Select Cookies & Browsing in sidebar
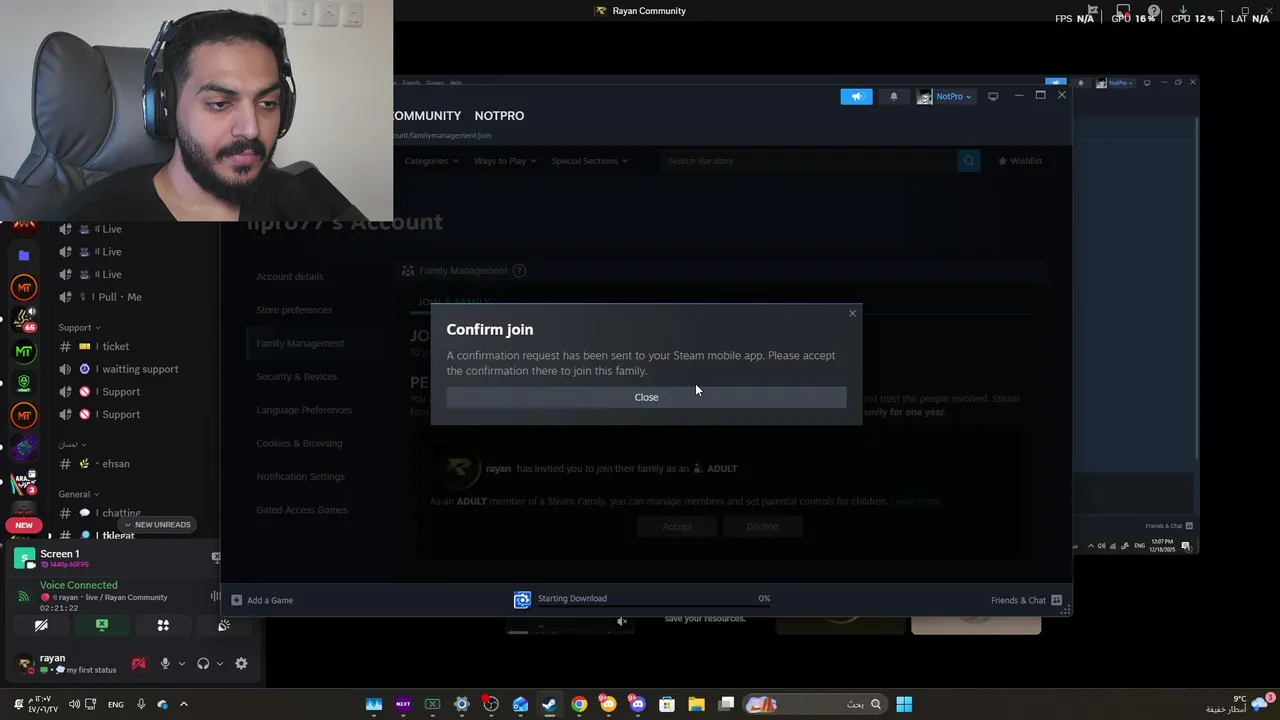This screenshot has height=720, width=1280. point(299,443)
